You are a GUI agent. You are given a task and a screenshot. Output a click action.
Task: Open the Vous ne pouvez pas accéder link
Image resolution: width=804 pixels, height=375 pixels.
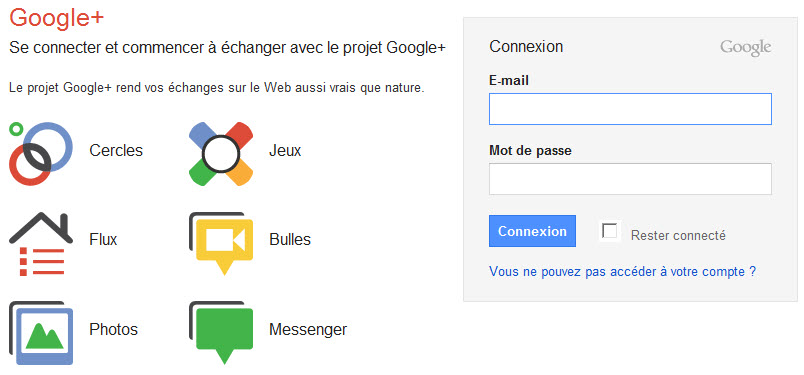click(x=622, y=271)
